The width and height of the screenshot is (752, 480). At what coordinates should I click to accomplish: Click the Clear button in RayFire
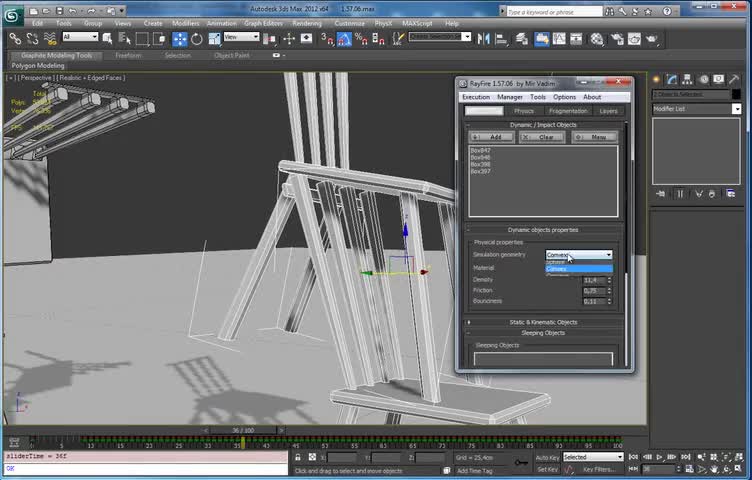point(543,137)
